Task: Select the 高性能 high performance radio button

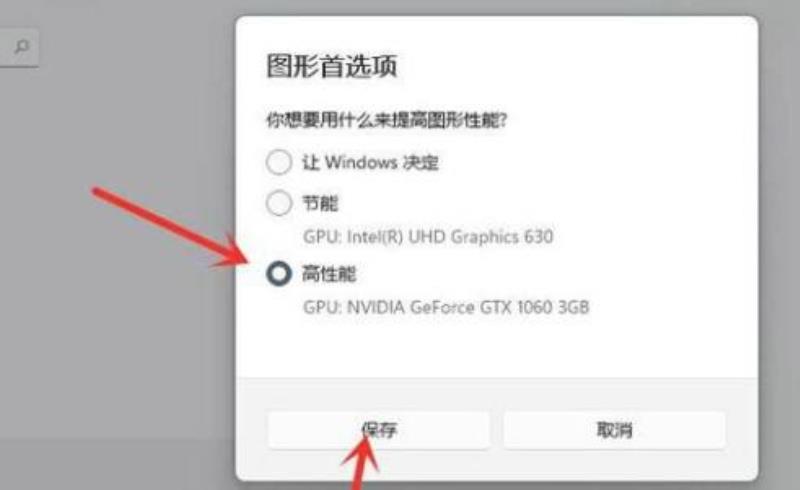Action: click(279, 273)
